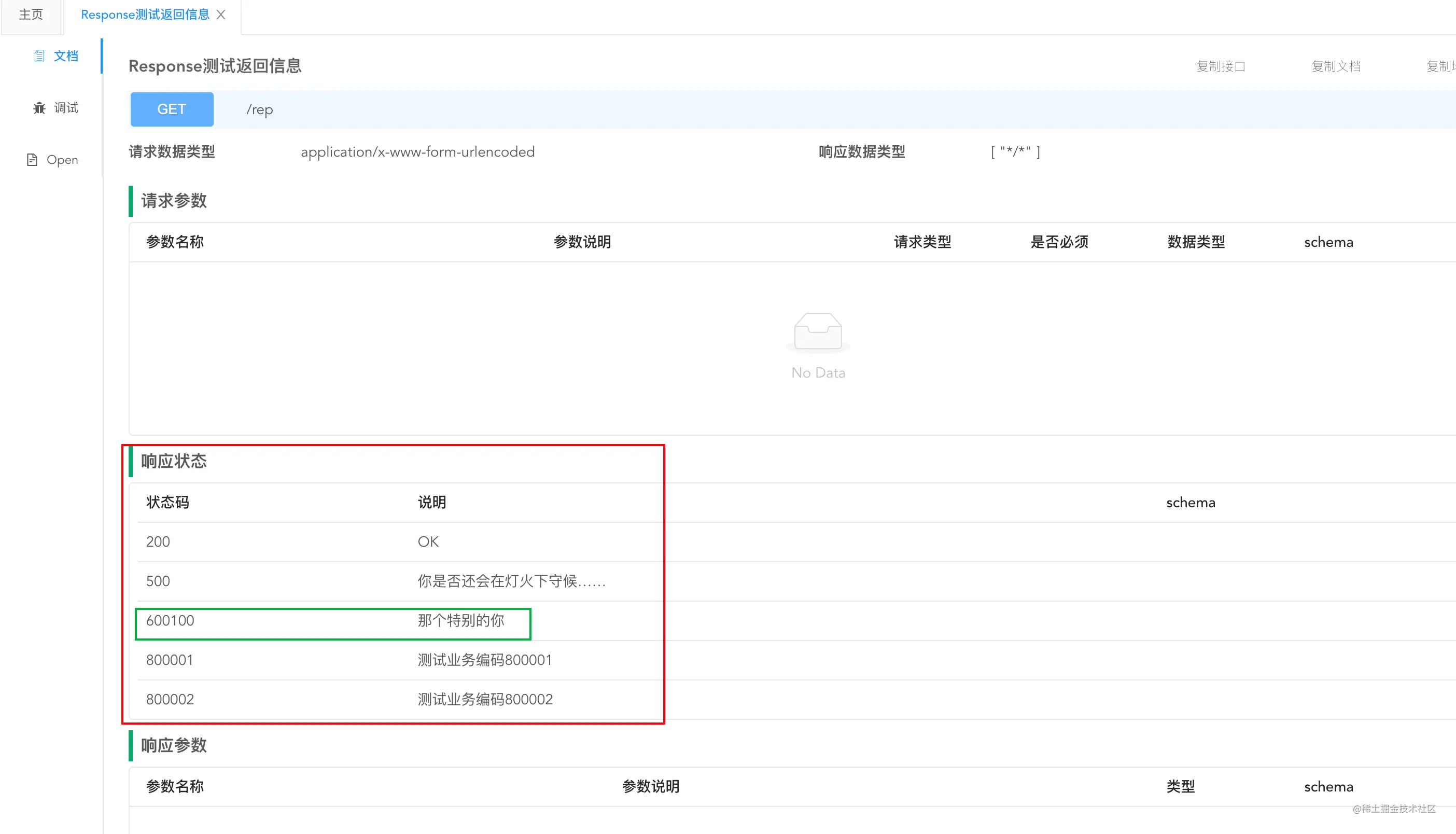The image size is (1456, 834).
Task: Click 测试业务编码800001 description
Action: click(484, 660)
